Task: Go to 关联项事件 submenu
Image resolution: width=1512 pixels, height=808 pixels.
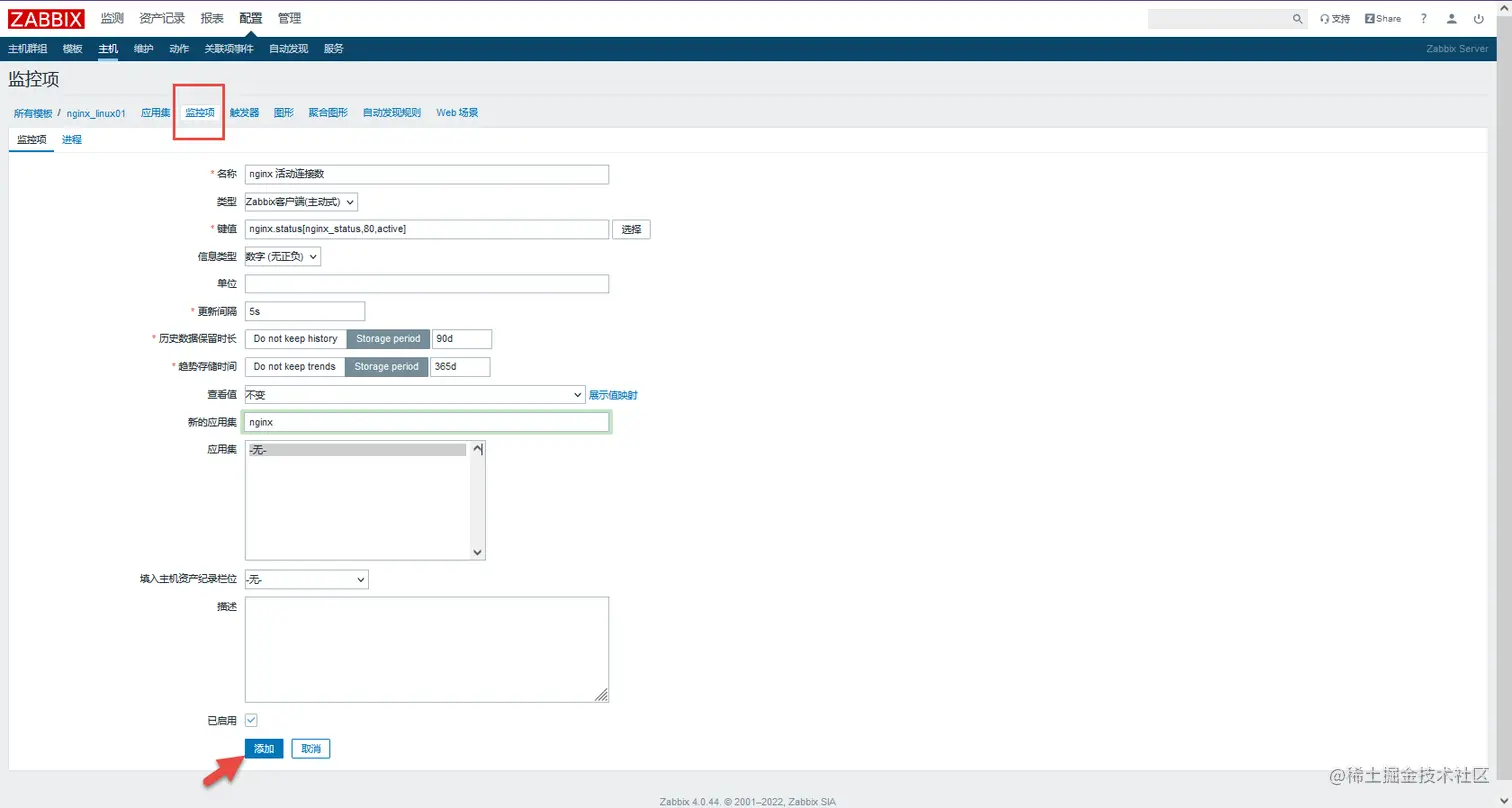Action: coord(229,49)
